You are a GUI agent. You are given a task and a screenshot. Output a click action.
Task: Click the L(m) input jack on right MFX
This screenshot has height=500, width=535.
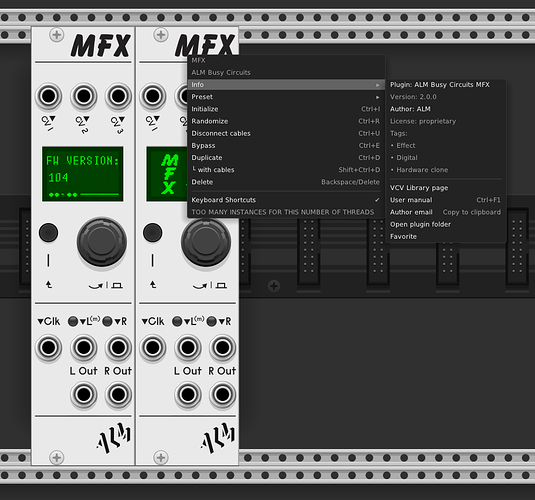click(x=188, y=348)
